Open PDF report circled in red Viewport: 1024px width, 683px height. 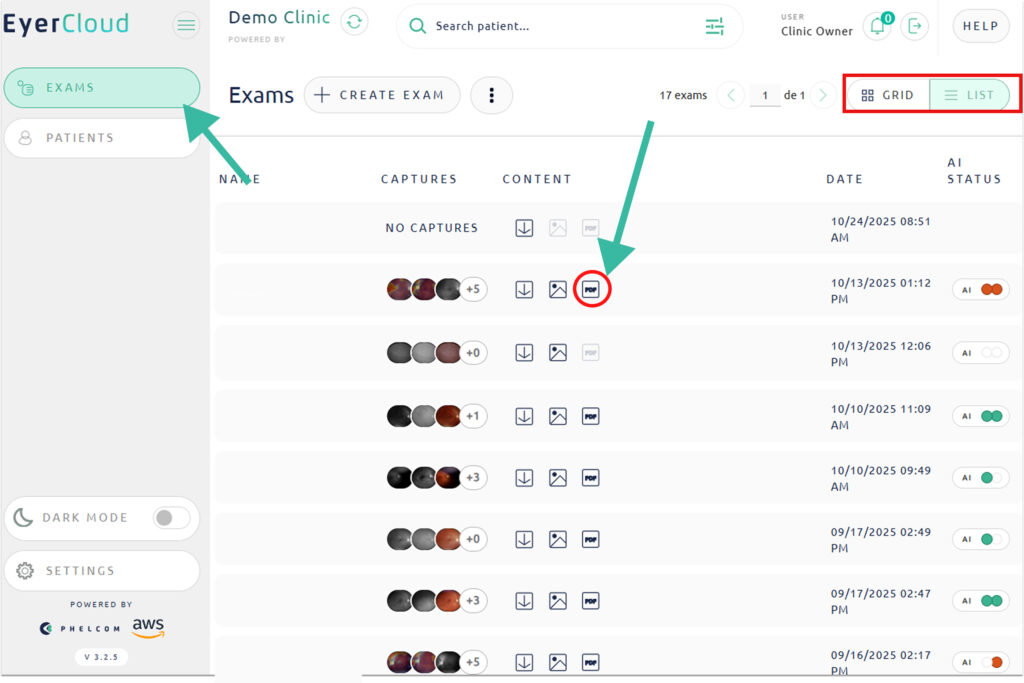[x=591, y=290]
